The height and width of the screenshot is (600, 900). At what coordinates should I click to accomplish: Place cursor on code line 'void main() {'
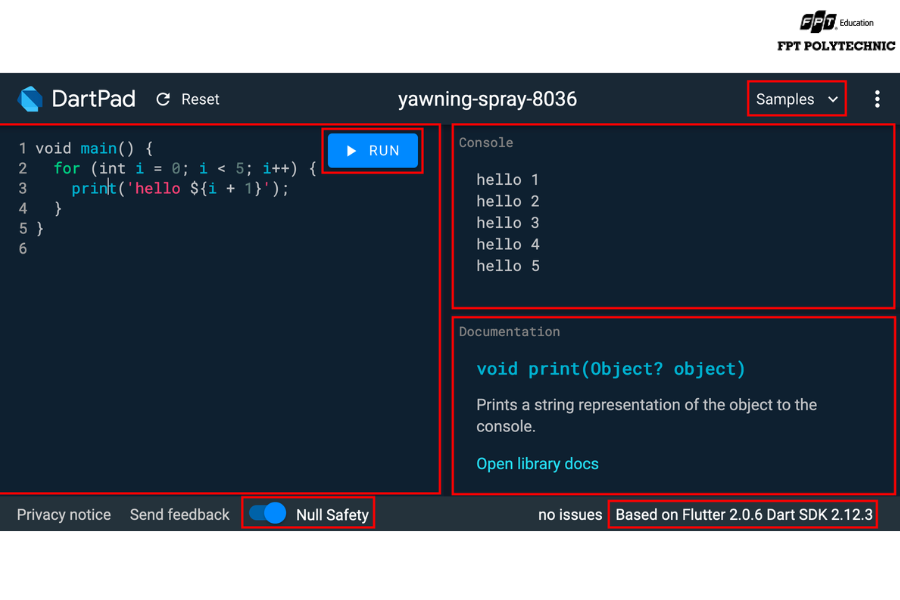click(94, 148)
